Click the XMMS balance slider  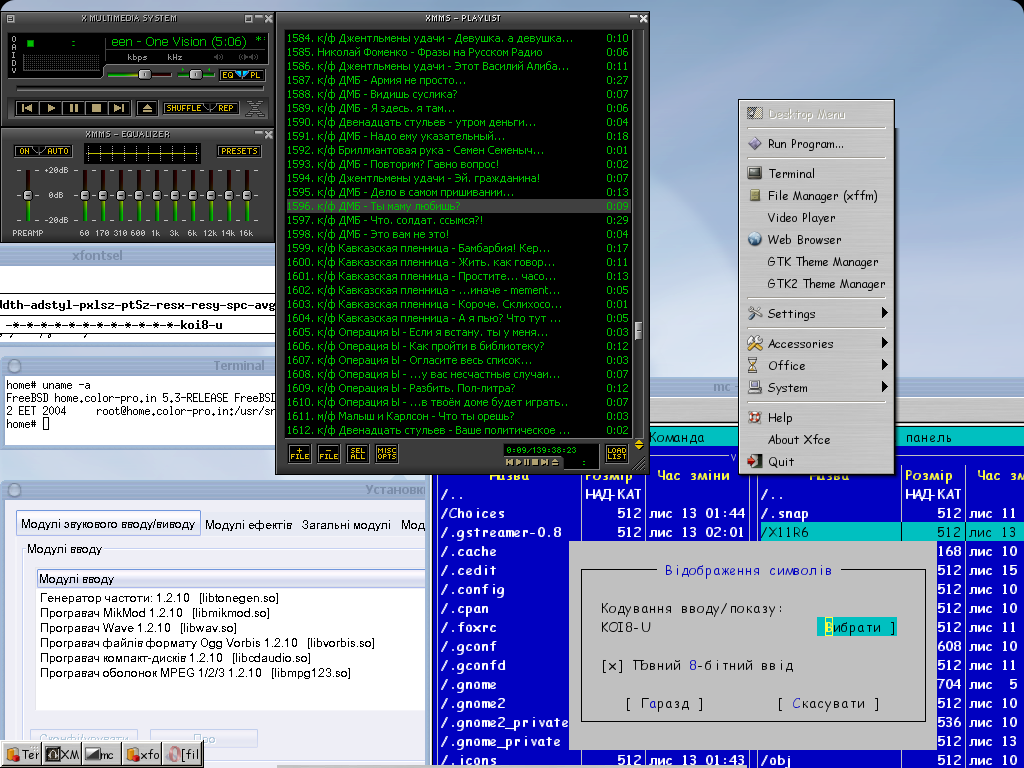pos(195,74)
